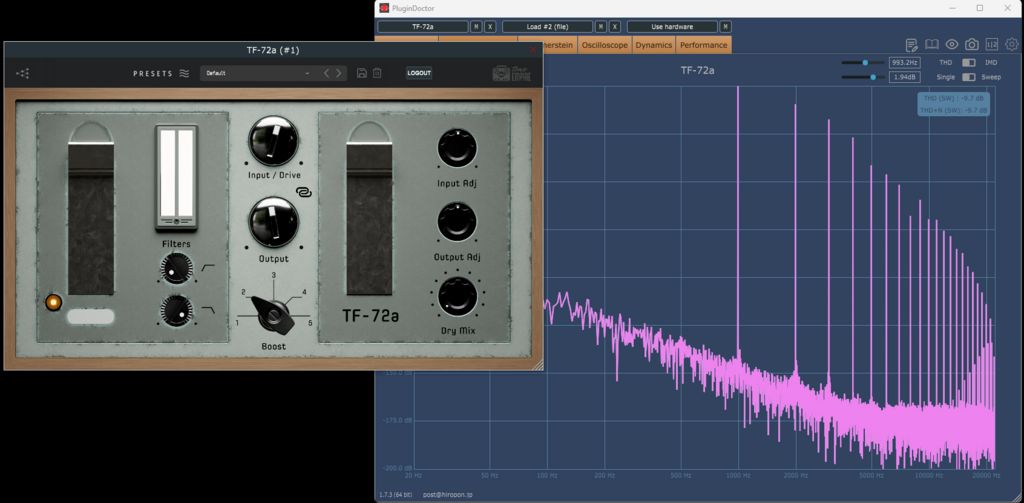
Task: Switch to the Performance tab
Action: (704, 45)
